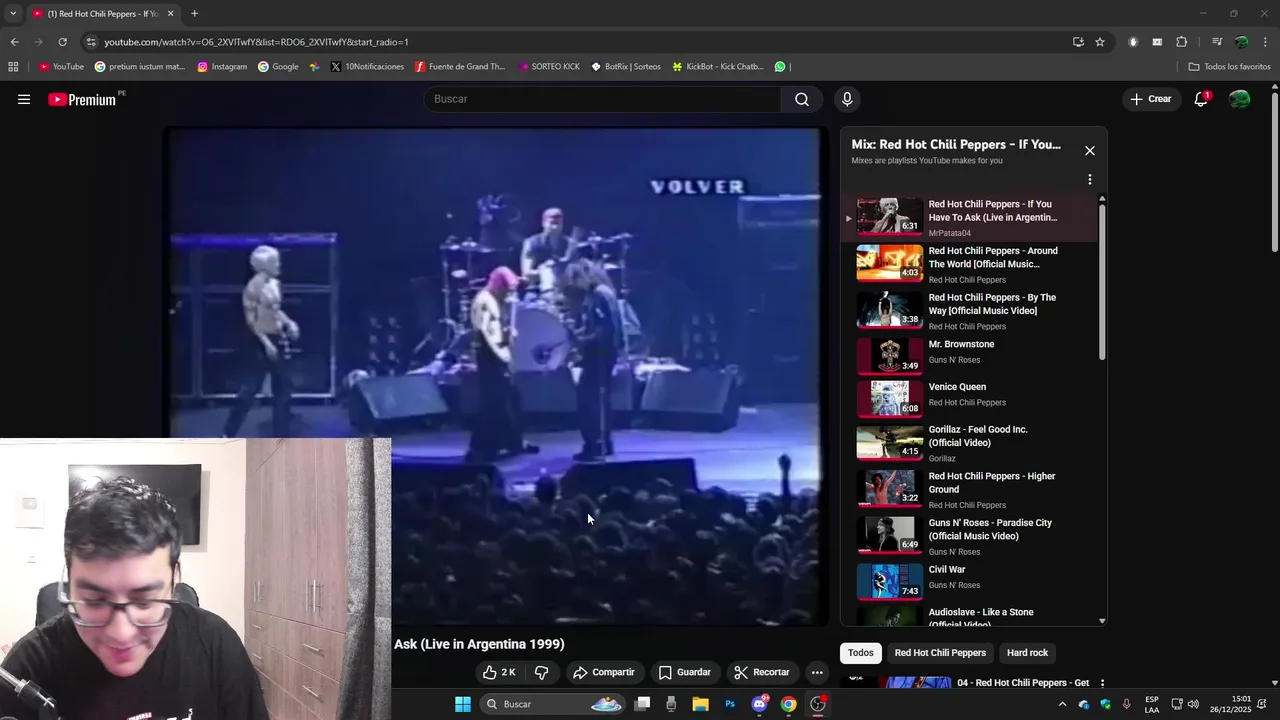This screenshot has width=1280, height=720.
Task: Select Paradise City in the playlist
Action: (x=970, y=537)
